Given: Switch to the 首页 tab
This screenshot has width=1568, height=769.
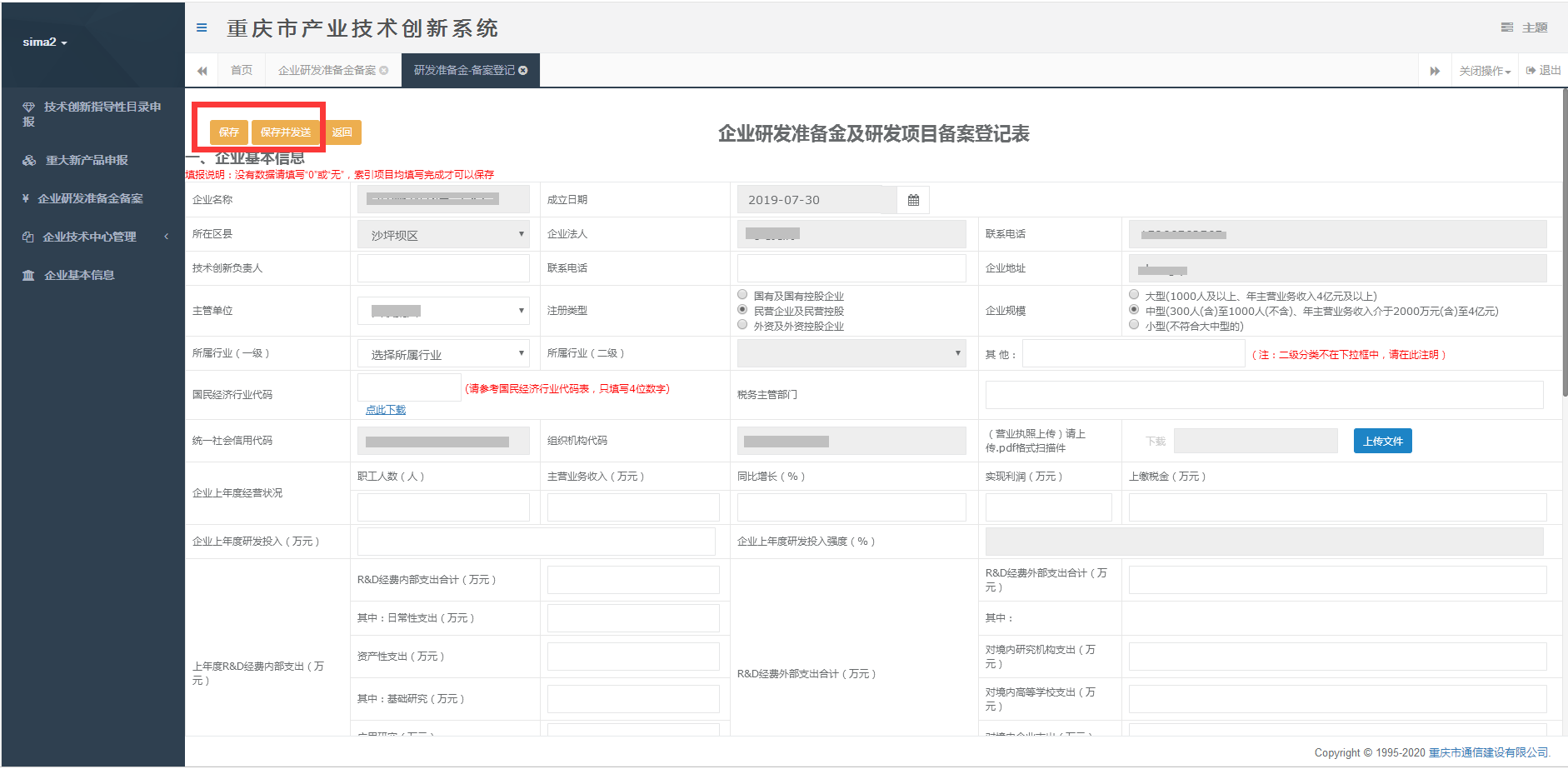Looking at the screenshot, I should tap(241, 70).
